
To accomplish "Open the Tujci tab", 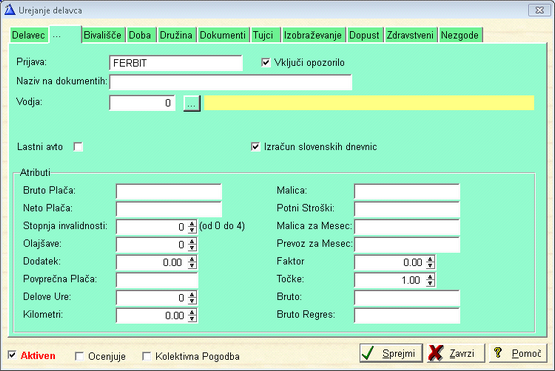I will [265, 35].
